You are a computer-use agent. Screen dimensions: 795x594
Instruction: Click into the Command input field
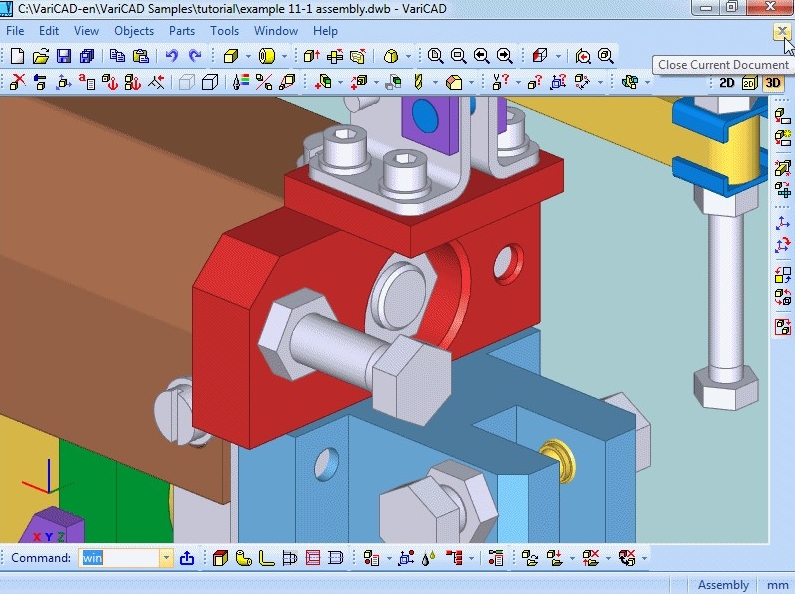120,558
